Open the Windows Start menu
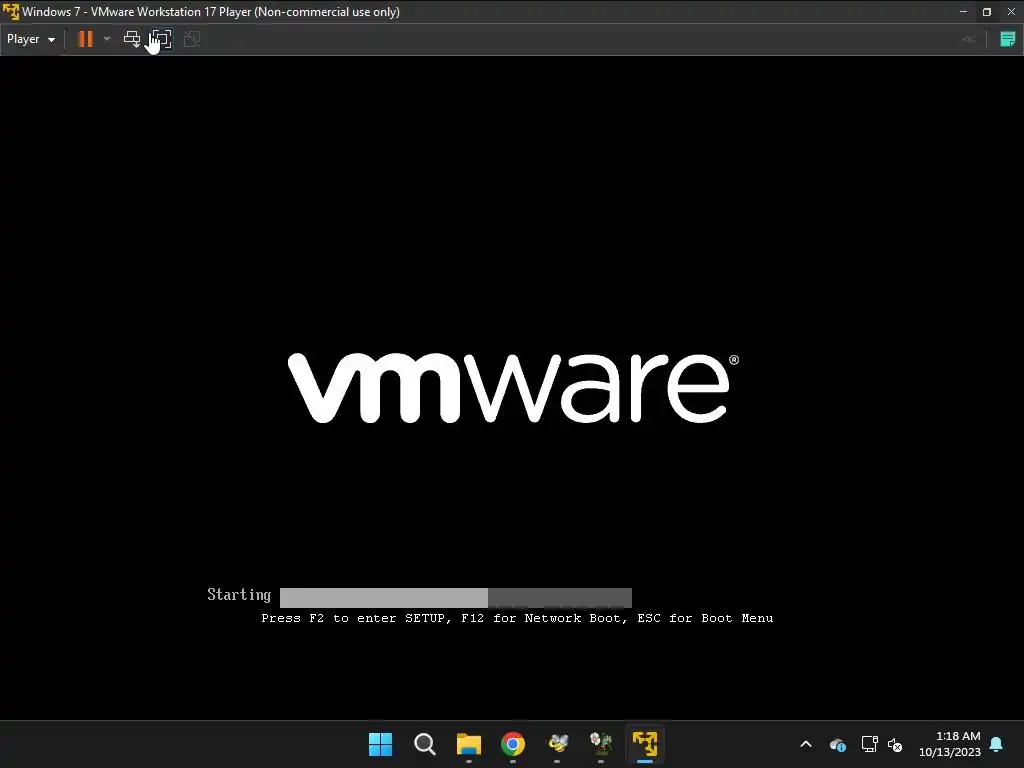Screen dimensions: 1024x768 click(380, 744)
